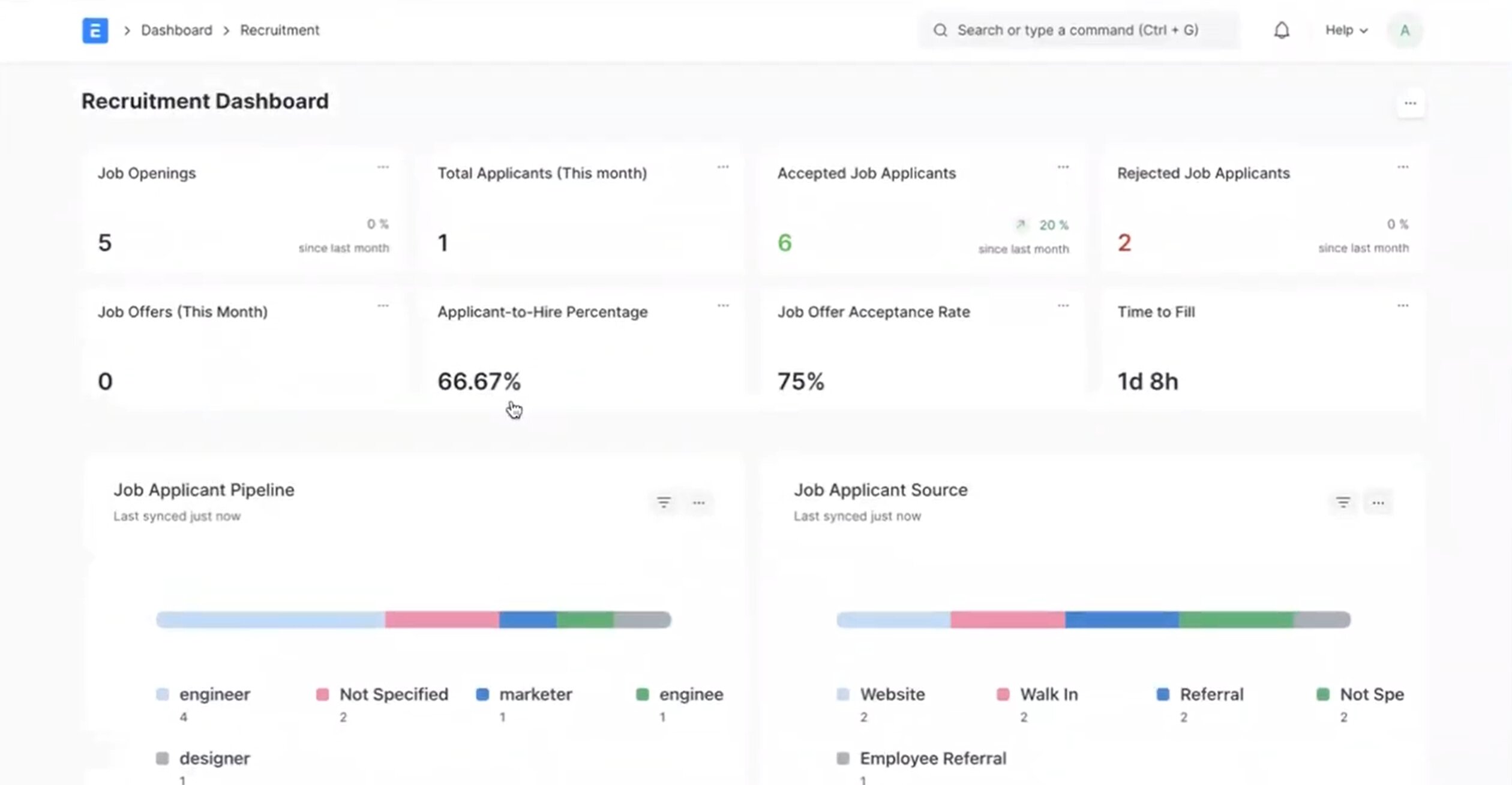Open Rejected Job Applicants card options

tap(1402, 167)
